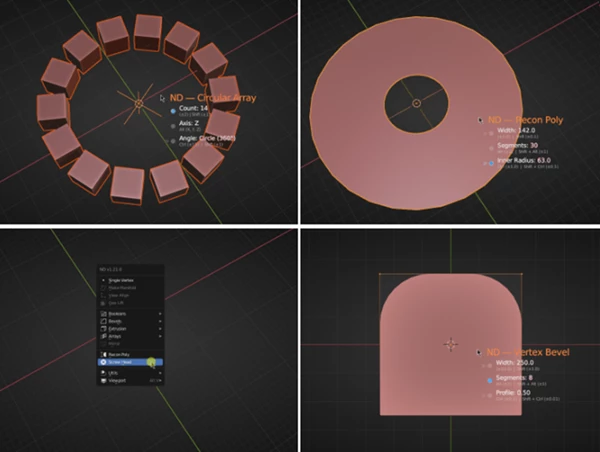Click the 'ND — Vertex Bevel' overlay title

click(528, 352)
